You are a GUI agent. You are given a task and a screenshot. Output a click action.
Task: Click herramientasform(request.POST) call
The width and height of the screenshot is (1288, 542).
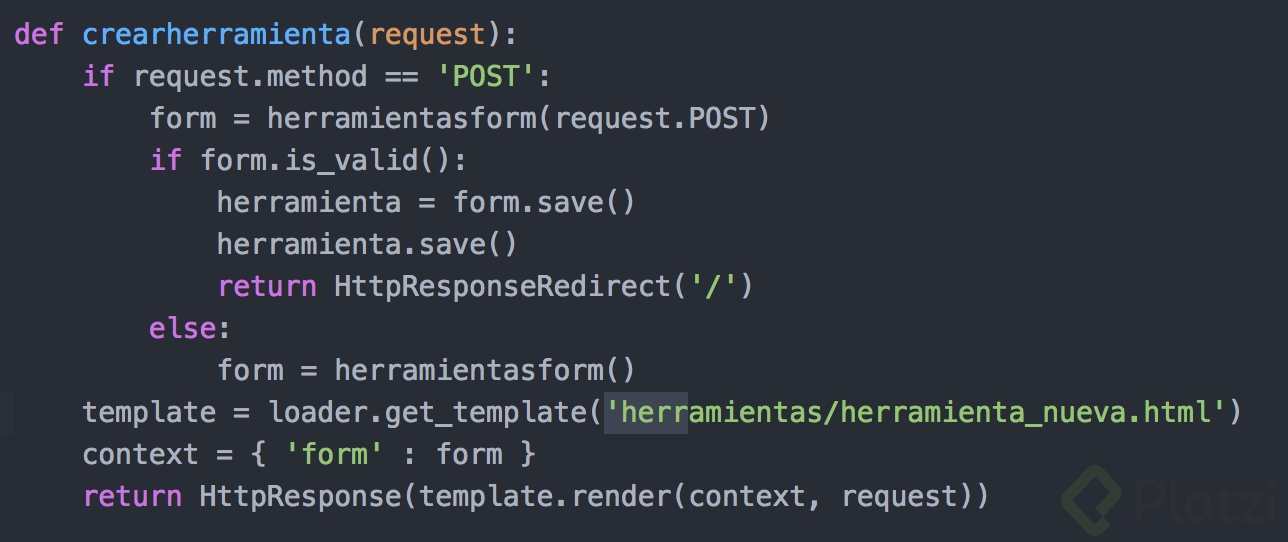point(518,118)
